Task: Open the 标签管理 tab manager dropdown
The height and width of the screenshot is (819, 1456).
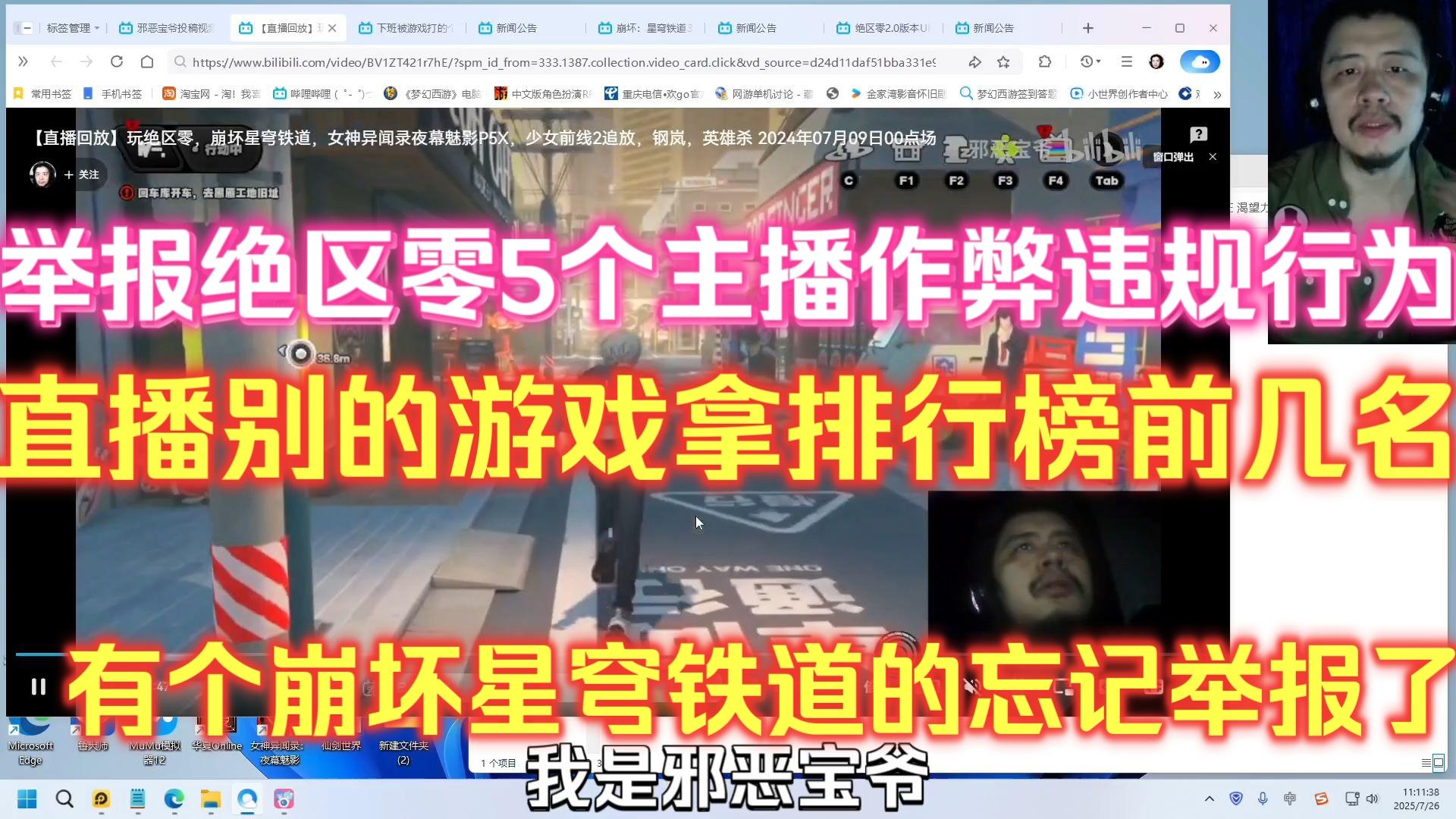Action: tap(73, 28)
